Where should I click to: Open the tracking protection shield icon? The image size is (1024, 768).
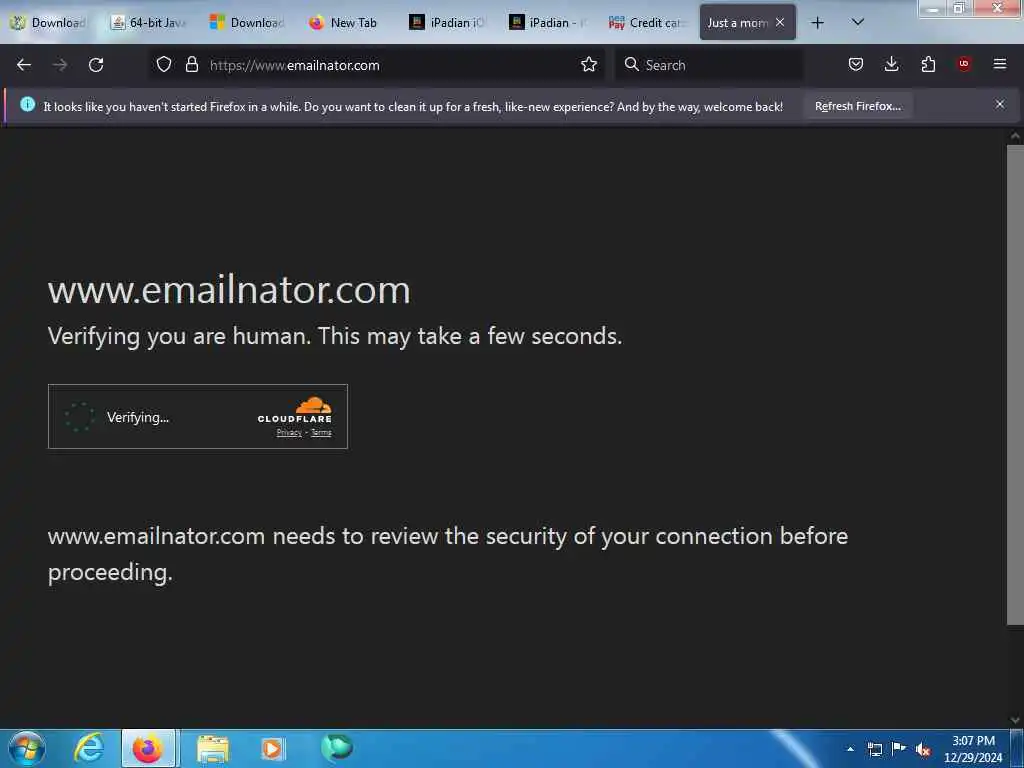[x=164, y=65]
